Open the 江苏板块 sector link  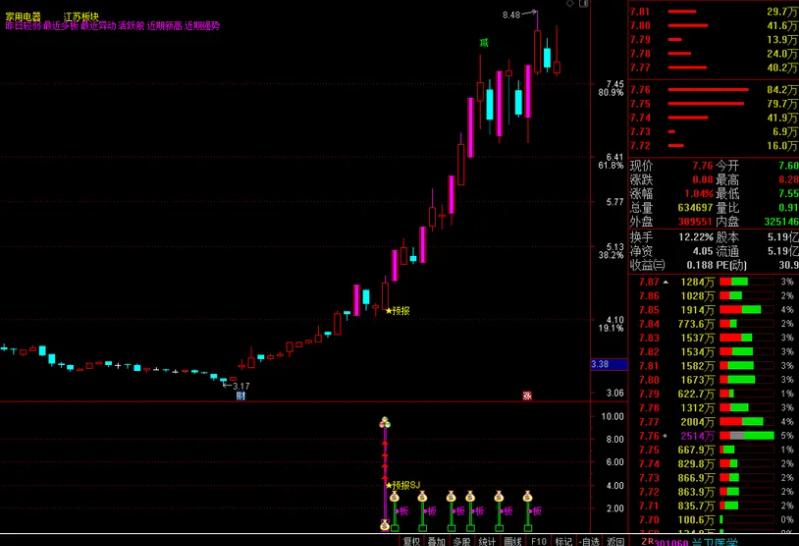81,17
